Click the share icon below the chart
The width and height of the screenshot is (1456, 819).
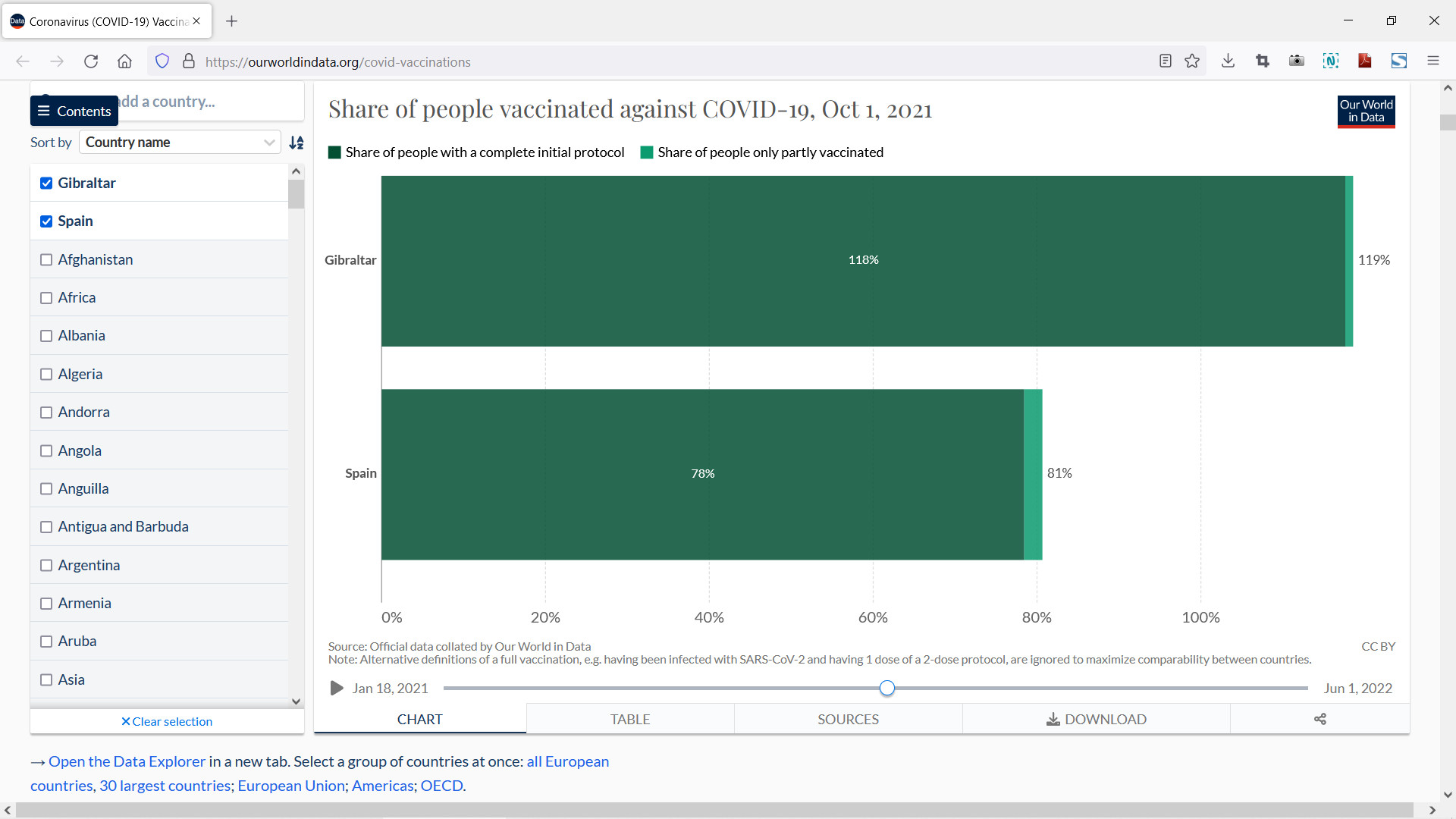point(1319,719)
